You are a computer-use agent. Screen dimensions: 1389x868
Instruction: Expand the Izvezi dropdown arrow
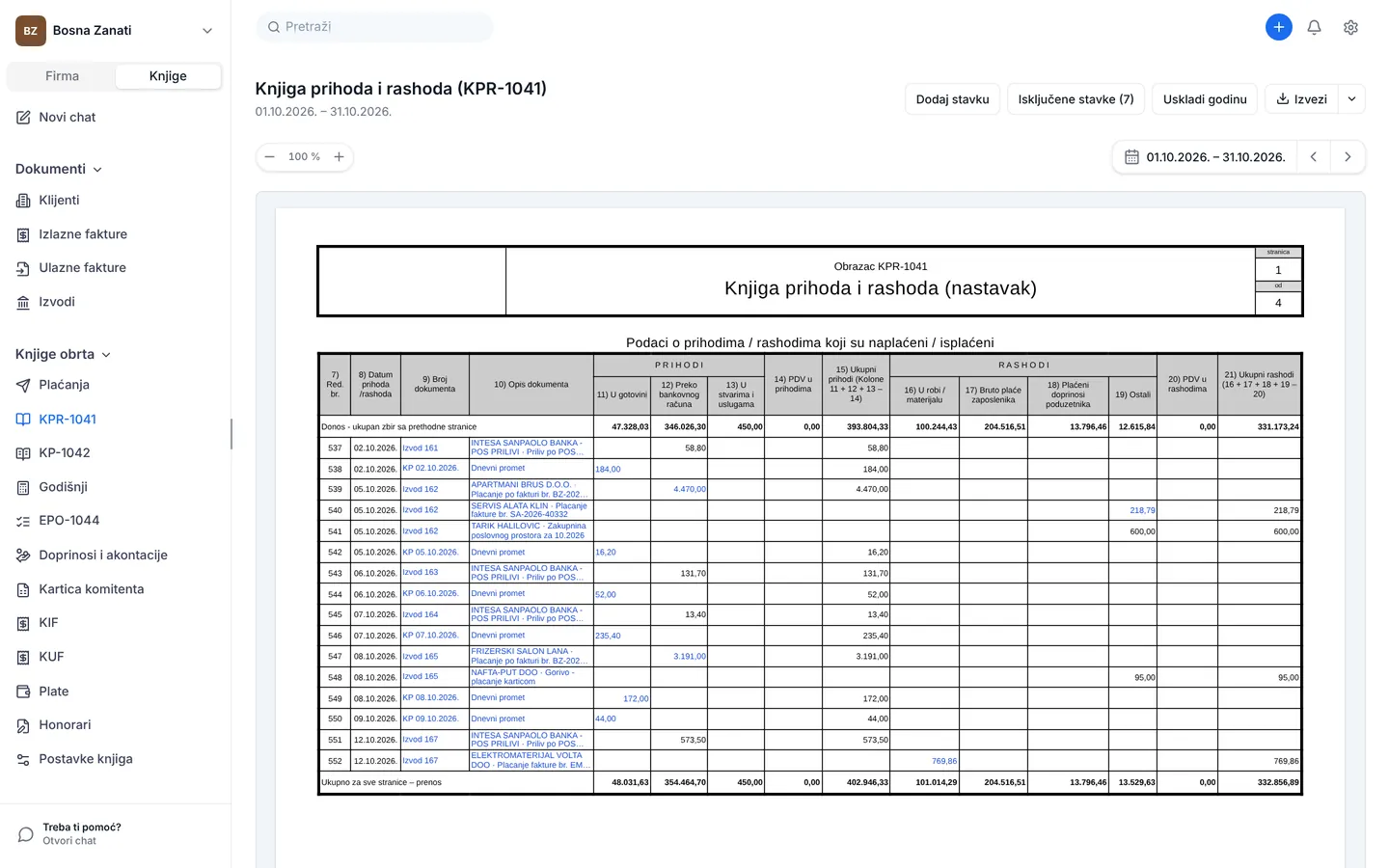click(1351, 98)
